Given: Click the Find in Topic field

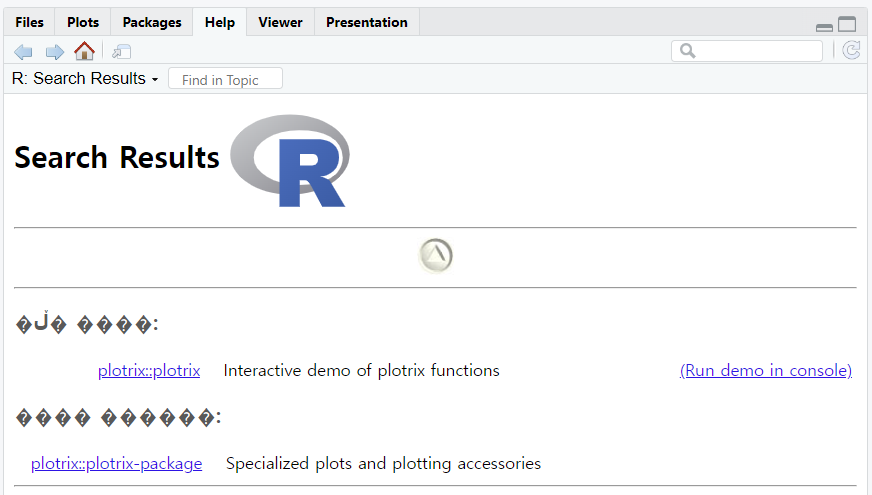Looking at the screenshot, I should coord(225,79).
